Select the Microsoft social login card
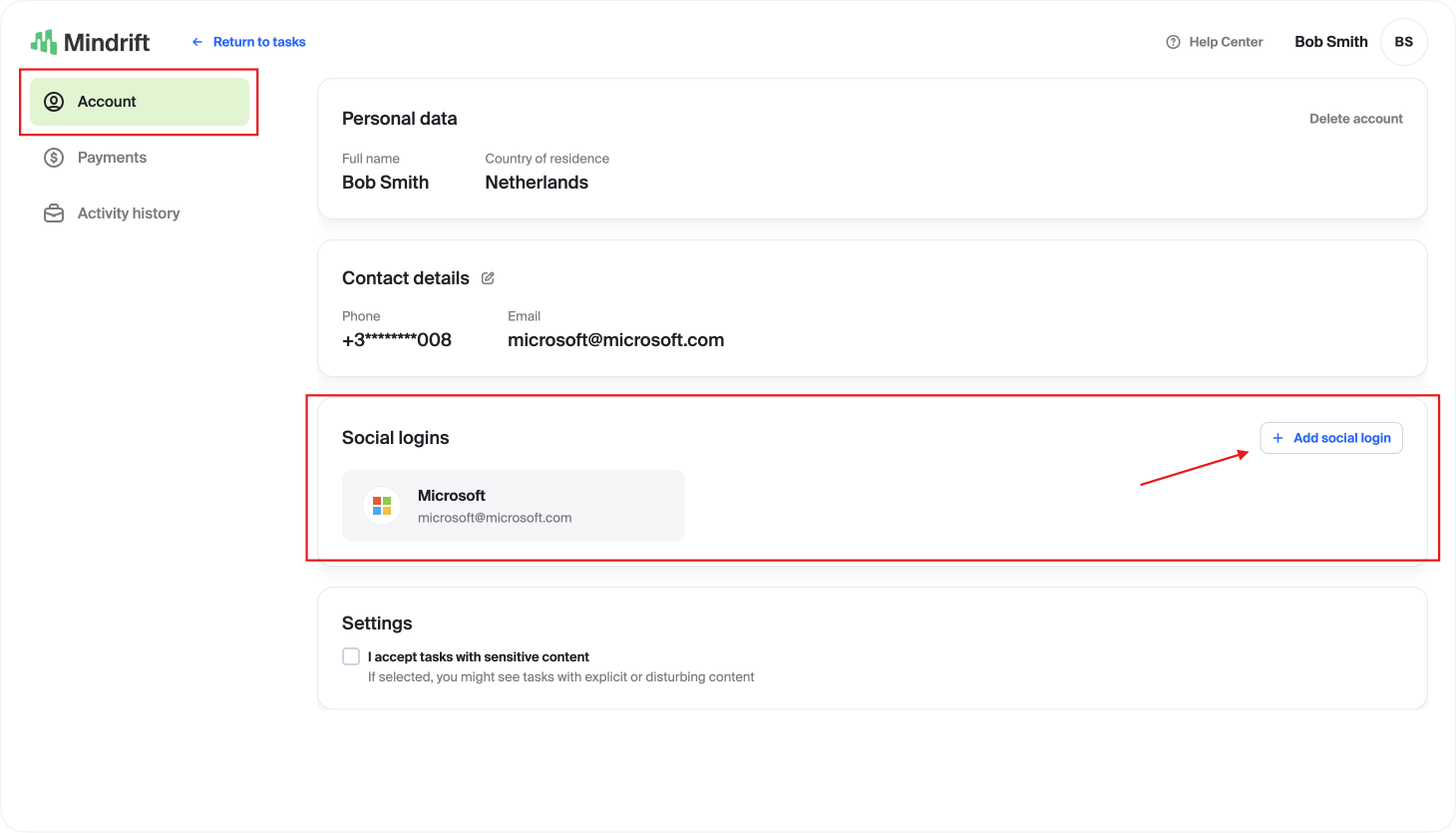 point(513,505)
